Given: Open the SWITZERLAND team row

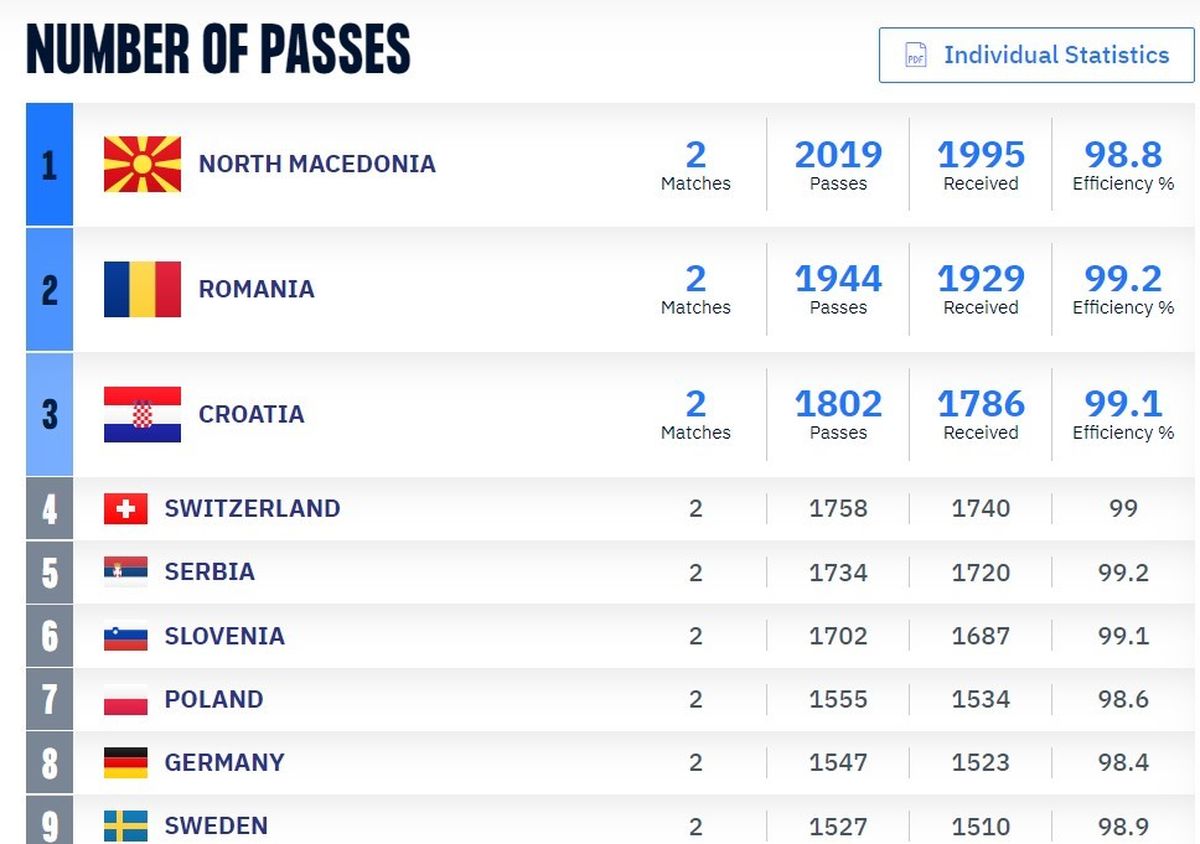Looking at the screenshot, I should (x=611, y=509).
